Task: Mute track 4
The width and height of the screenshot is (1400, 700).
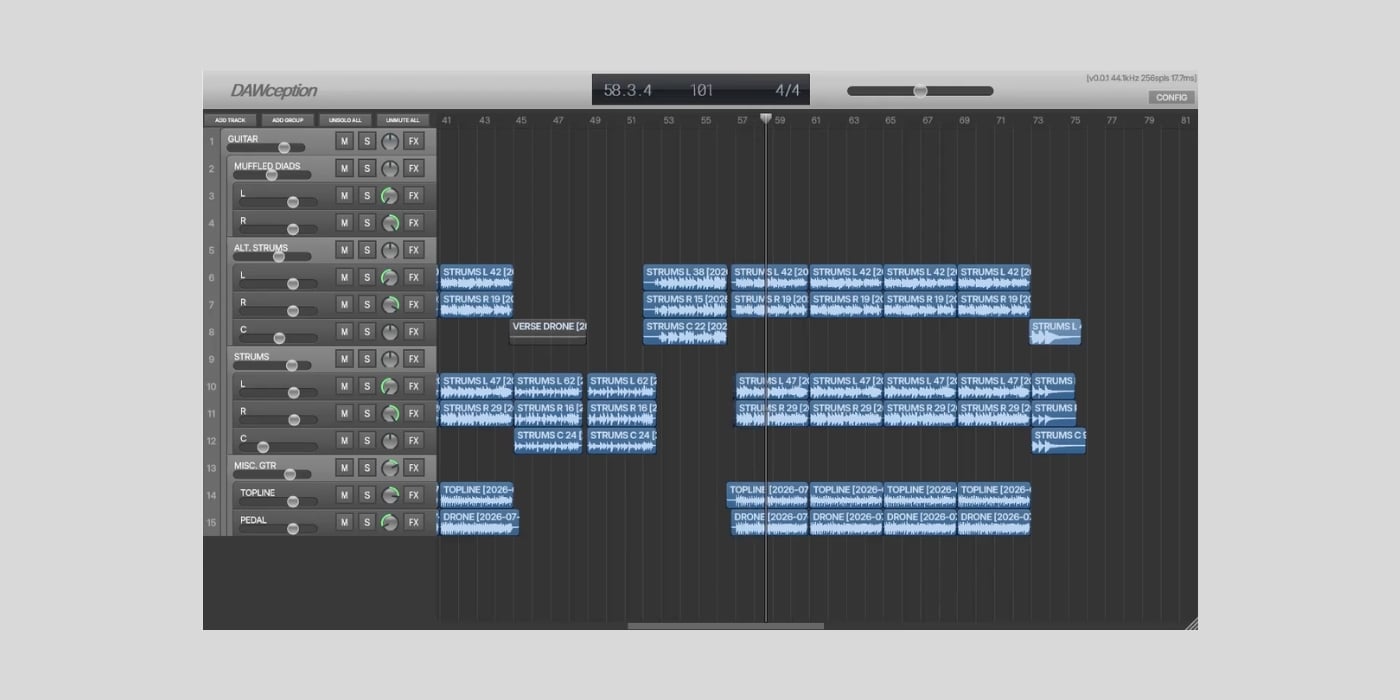Action: [x=344, y=223]
